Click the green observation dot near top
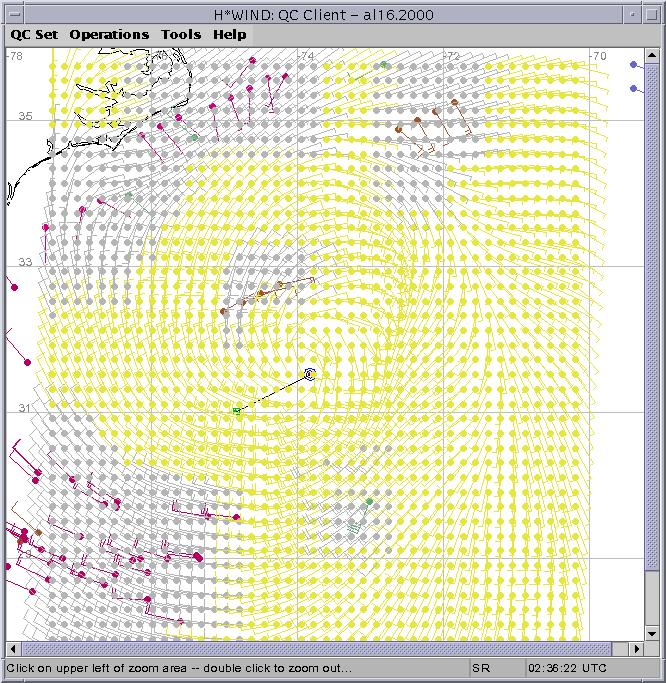The width and height of the screenshot is (666, 683). point(383,65)
